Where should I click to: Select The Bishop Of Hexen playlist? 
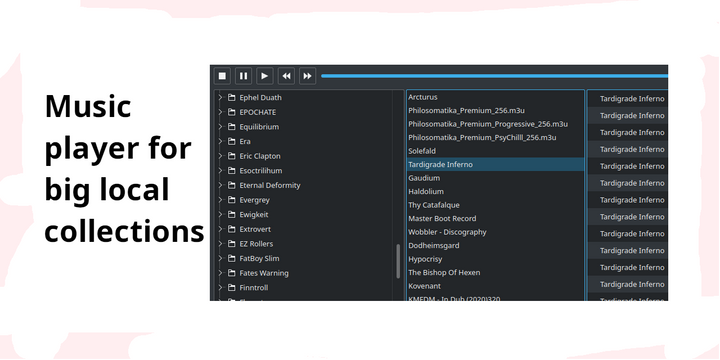[495, 272]
